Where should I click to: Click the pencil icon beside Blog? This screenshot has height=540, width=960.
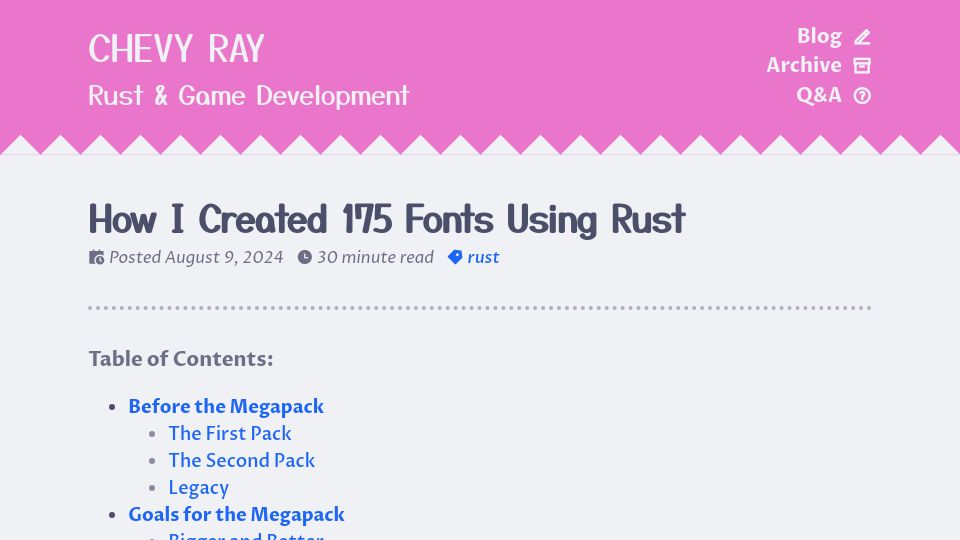(862, 37)
